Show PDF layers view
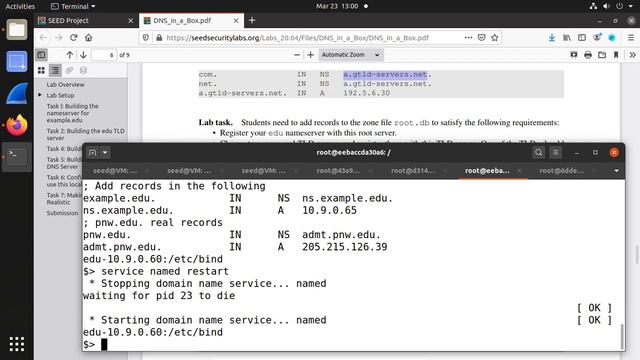640x360 pixels. 83,70
